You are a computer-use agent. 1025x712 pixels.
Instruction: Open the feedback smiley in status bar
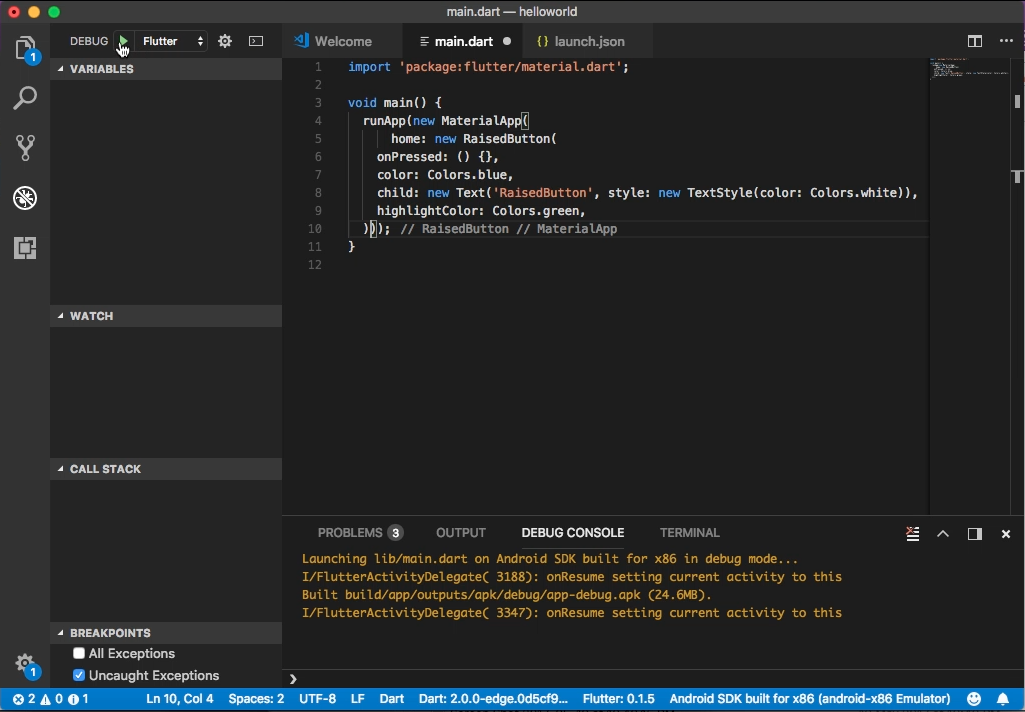(x=974, y=699)
